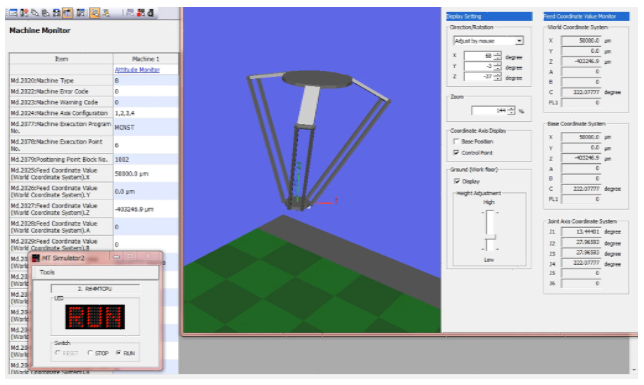The width and height of the screenshot is (644, 385).
Task: Click the Machine 1 column header
Action: [145, 59]
